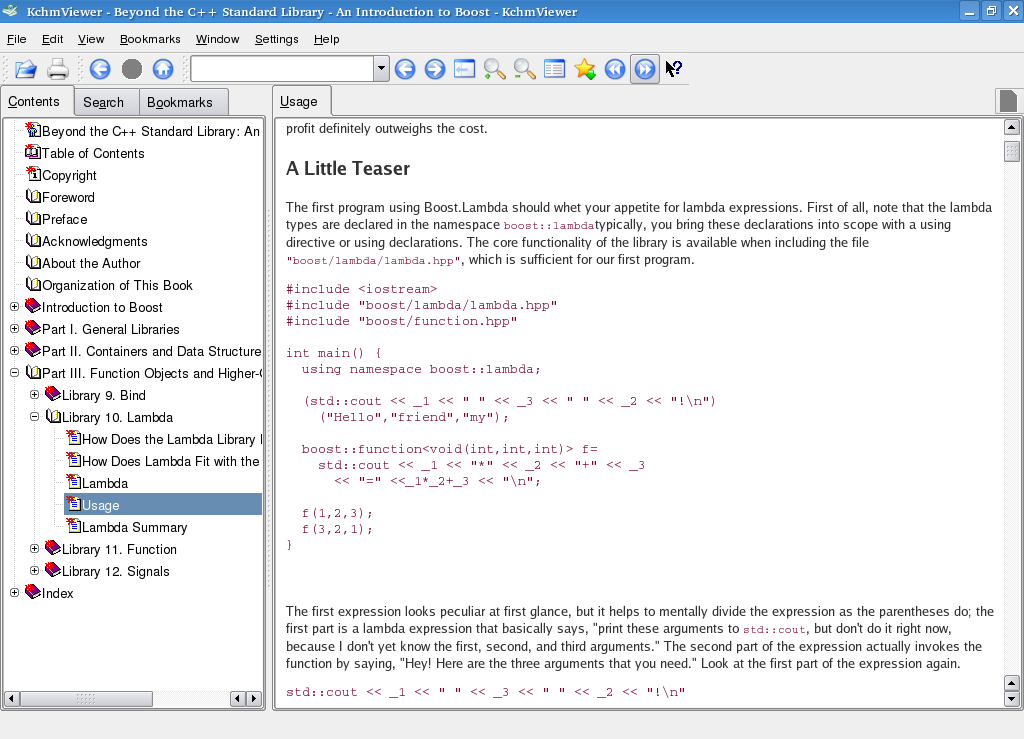Open the File menu
Screen dimensions: 1024x739
pyautogui.click(x=16, y=39)
